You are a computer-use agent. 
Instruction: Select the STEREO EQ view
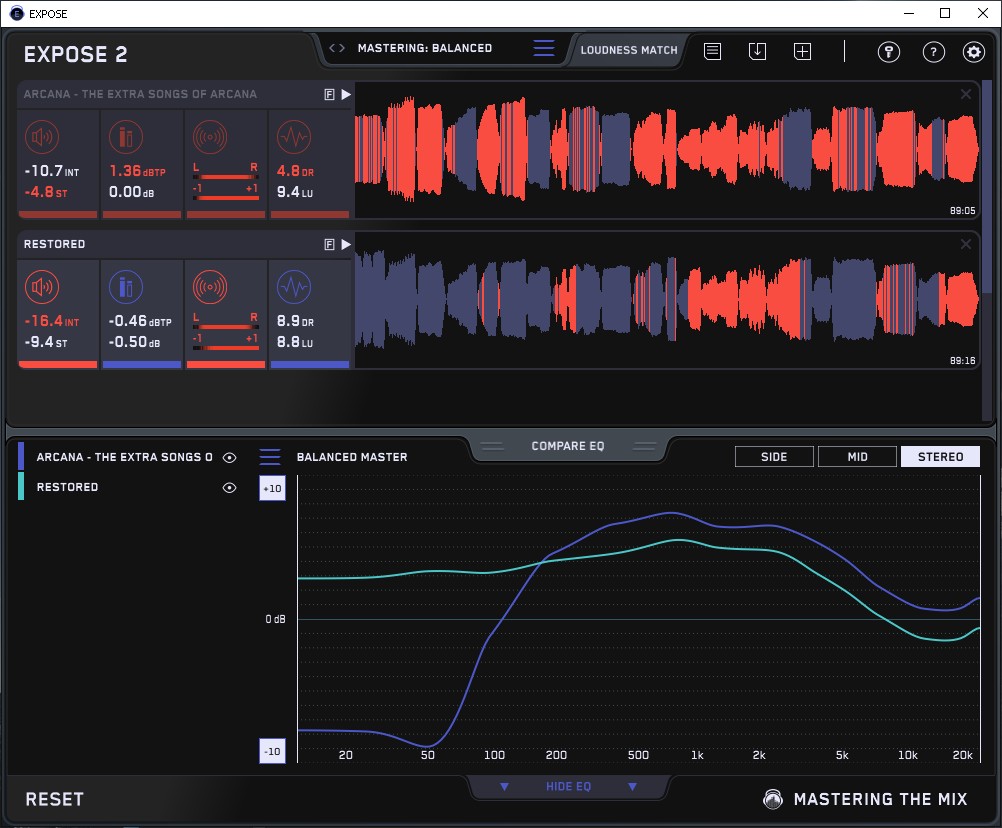pyautogui.click(x=940, y=457)
